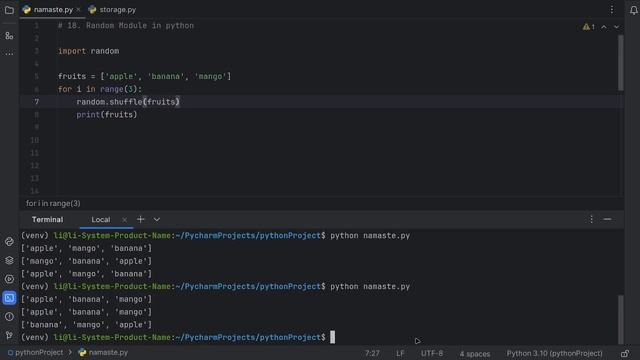Jump to next highlighted error arrow
The width and height of the screenshot is (640, 360).
(x=616, y=27)
